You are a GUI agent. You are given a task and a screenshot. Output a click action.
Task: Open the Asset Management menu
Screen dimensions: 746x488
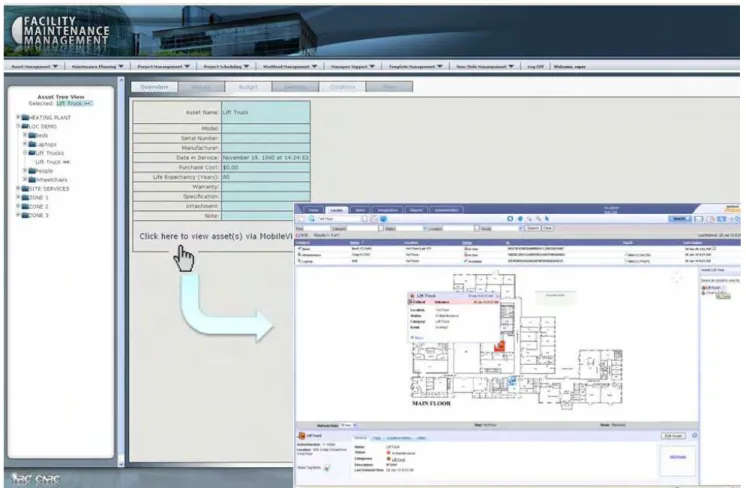pyautogui.click(x=35, y=67)
